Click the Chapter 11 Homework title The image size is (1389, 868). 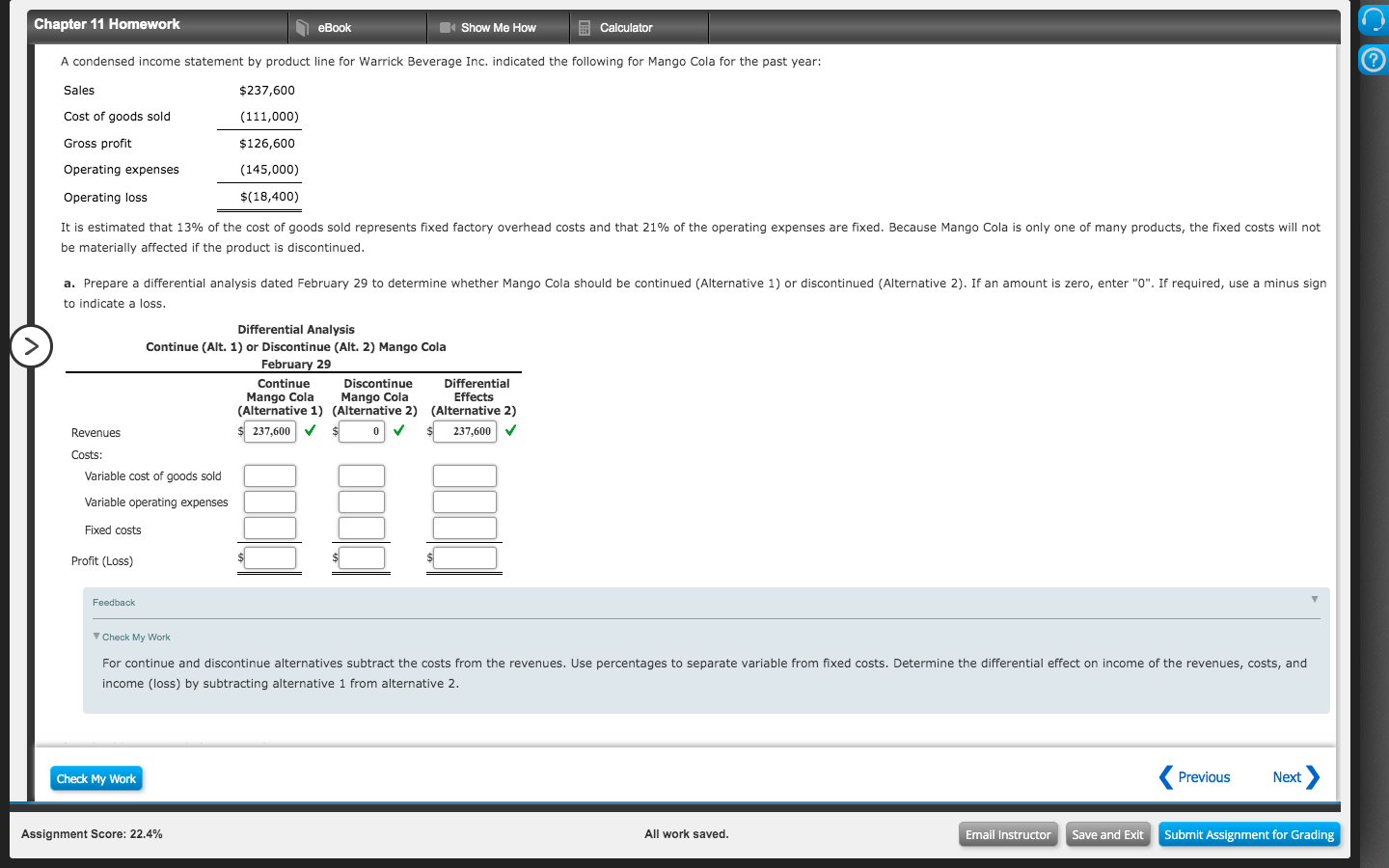point(107,24)
